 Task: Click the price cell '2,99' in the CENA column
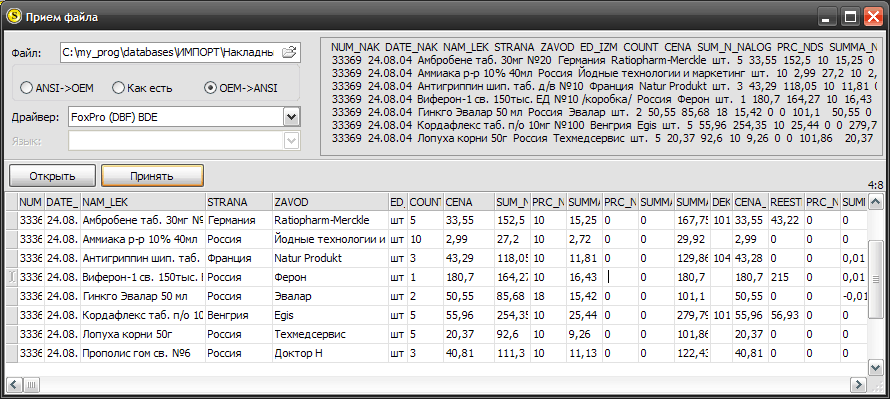click(468, 239)
